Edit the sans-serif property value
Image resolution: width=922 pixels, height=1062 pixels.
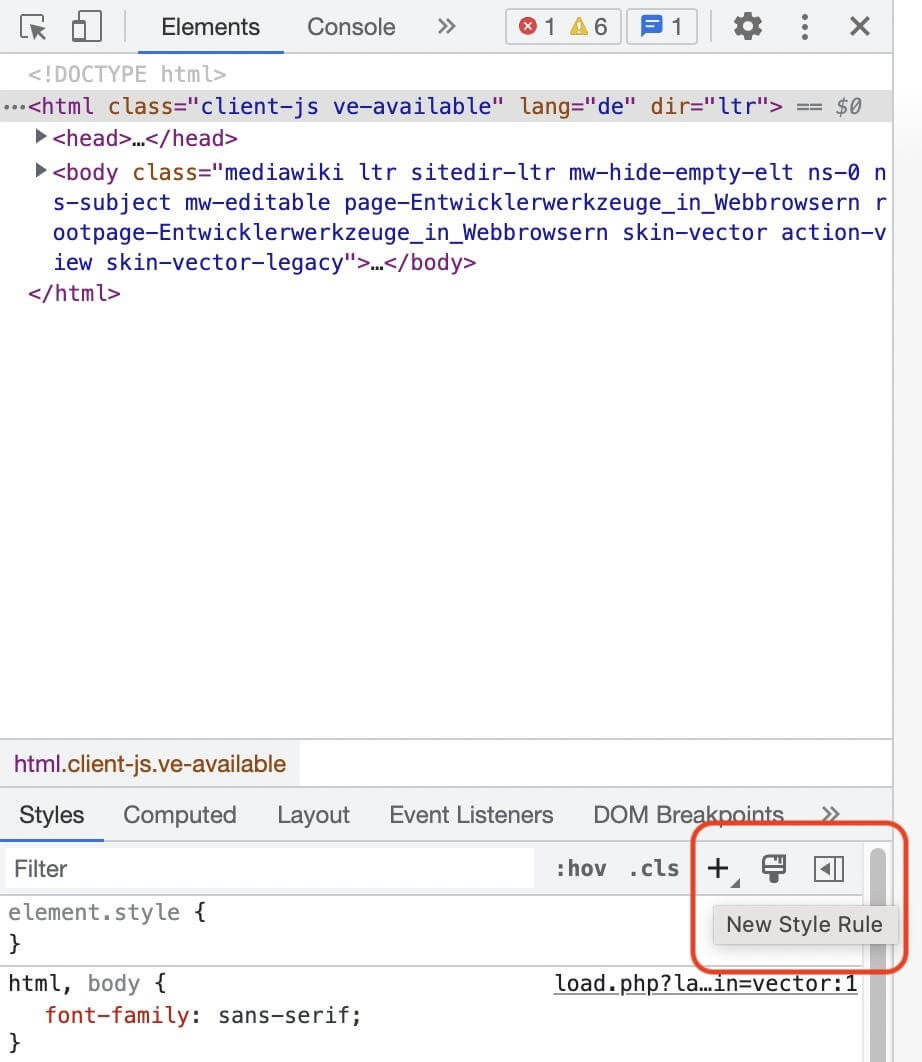[284, 1015]
